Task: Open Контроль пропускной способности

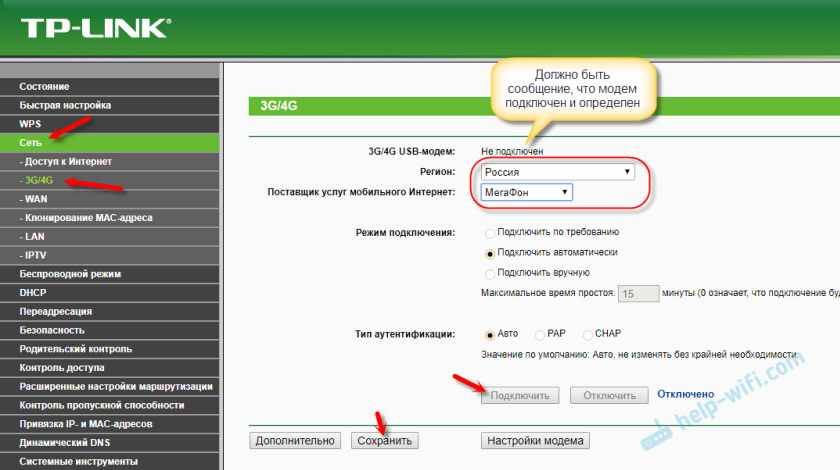Action: 109,405
